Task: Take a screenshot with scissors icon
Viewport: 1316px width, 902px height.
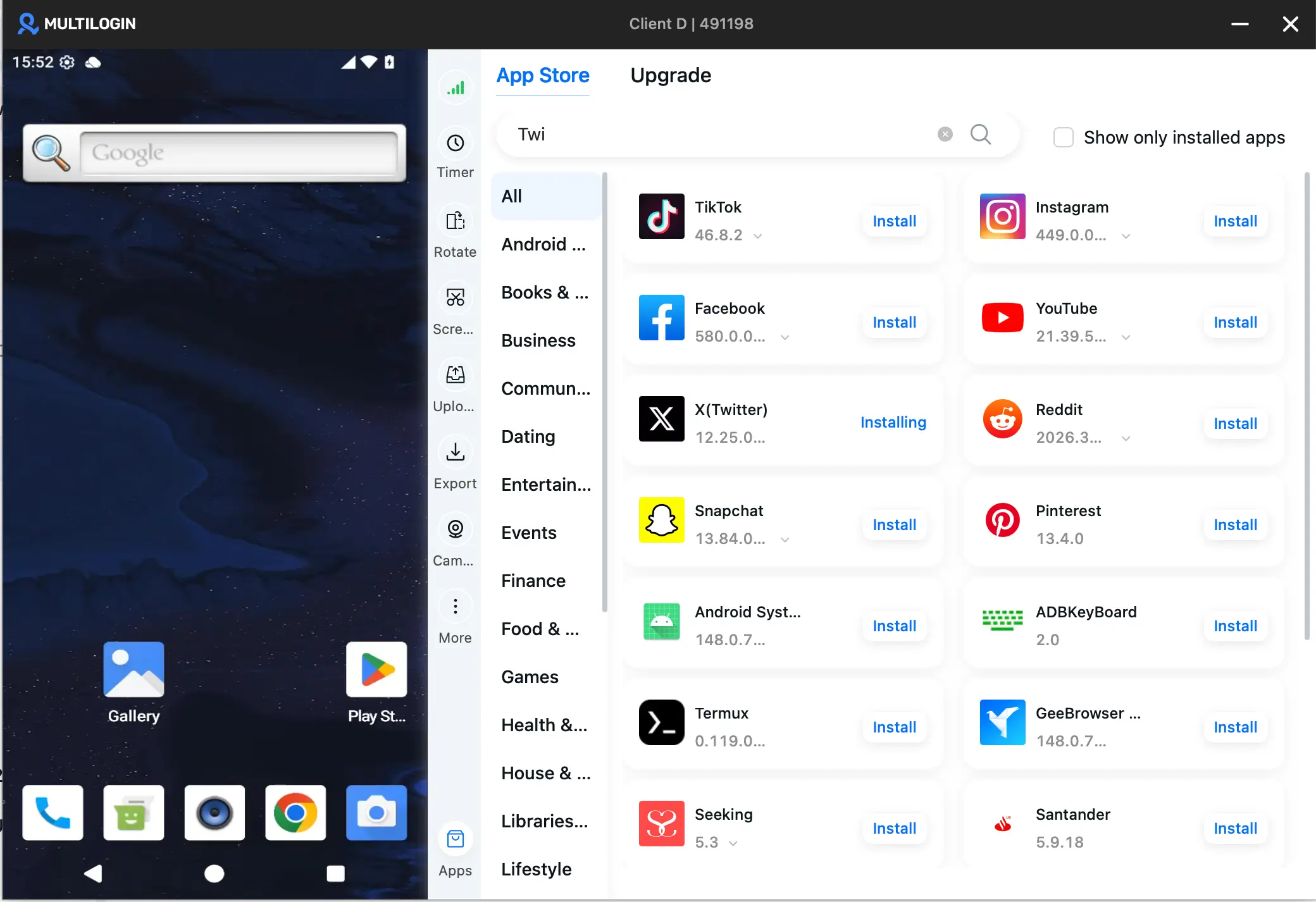Action: 455,298
